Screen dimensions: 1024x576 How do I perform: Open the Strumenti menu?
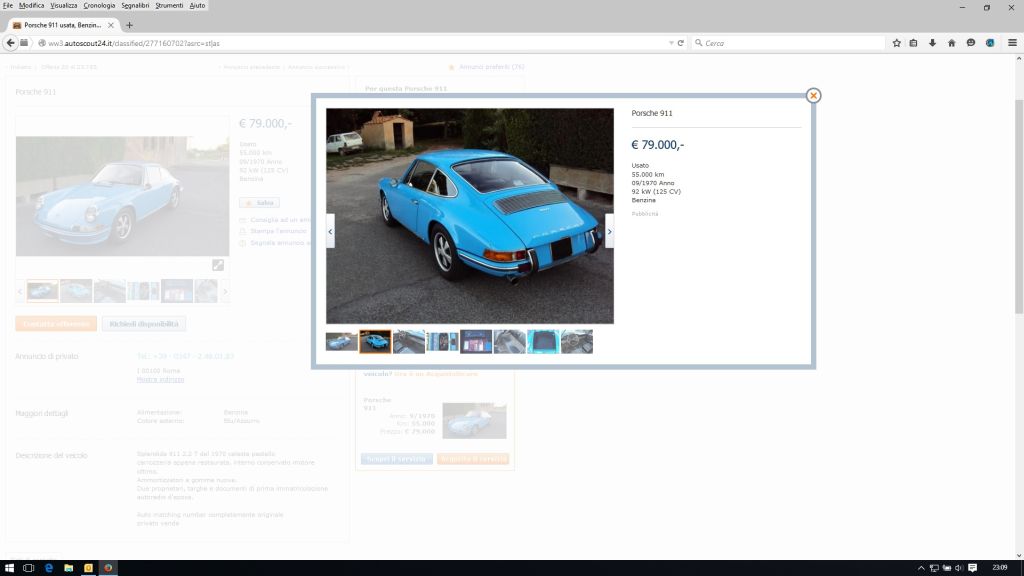[169, 5]
